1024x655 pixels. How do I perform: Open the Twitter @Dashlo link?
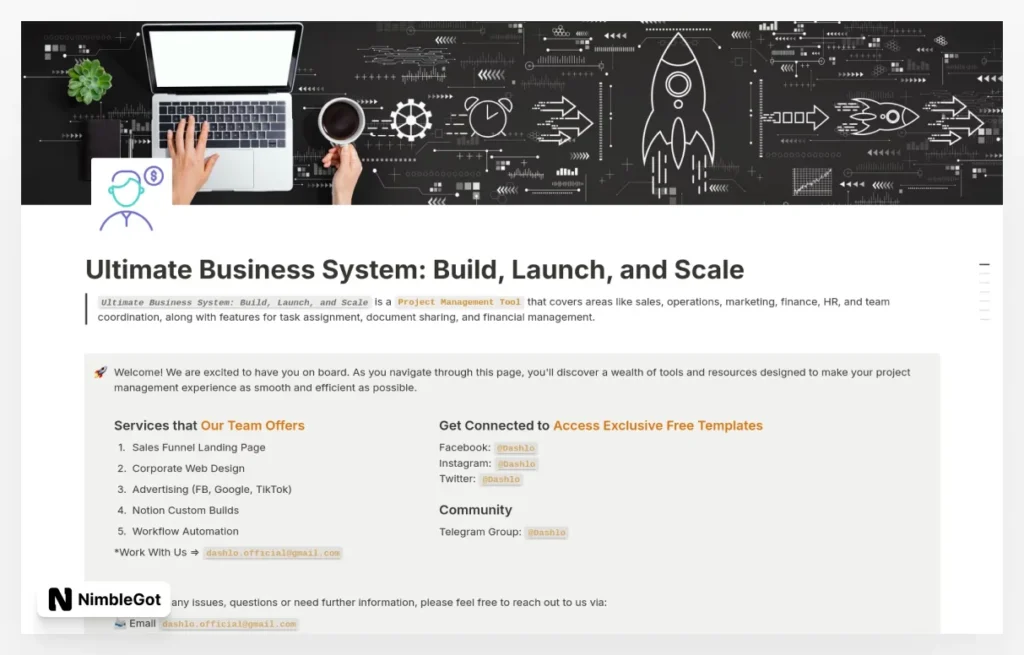[x=501, y=479]
